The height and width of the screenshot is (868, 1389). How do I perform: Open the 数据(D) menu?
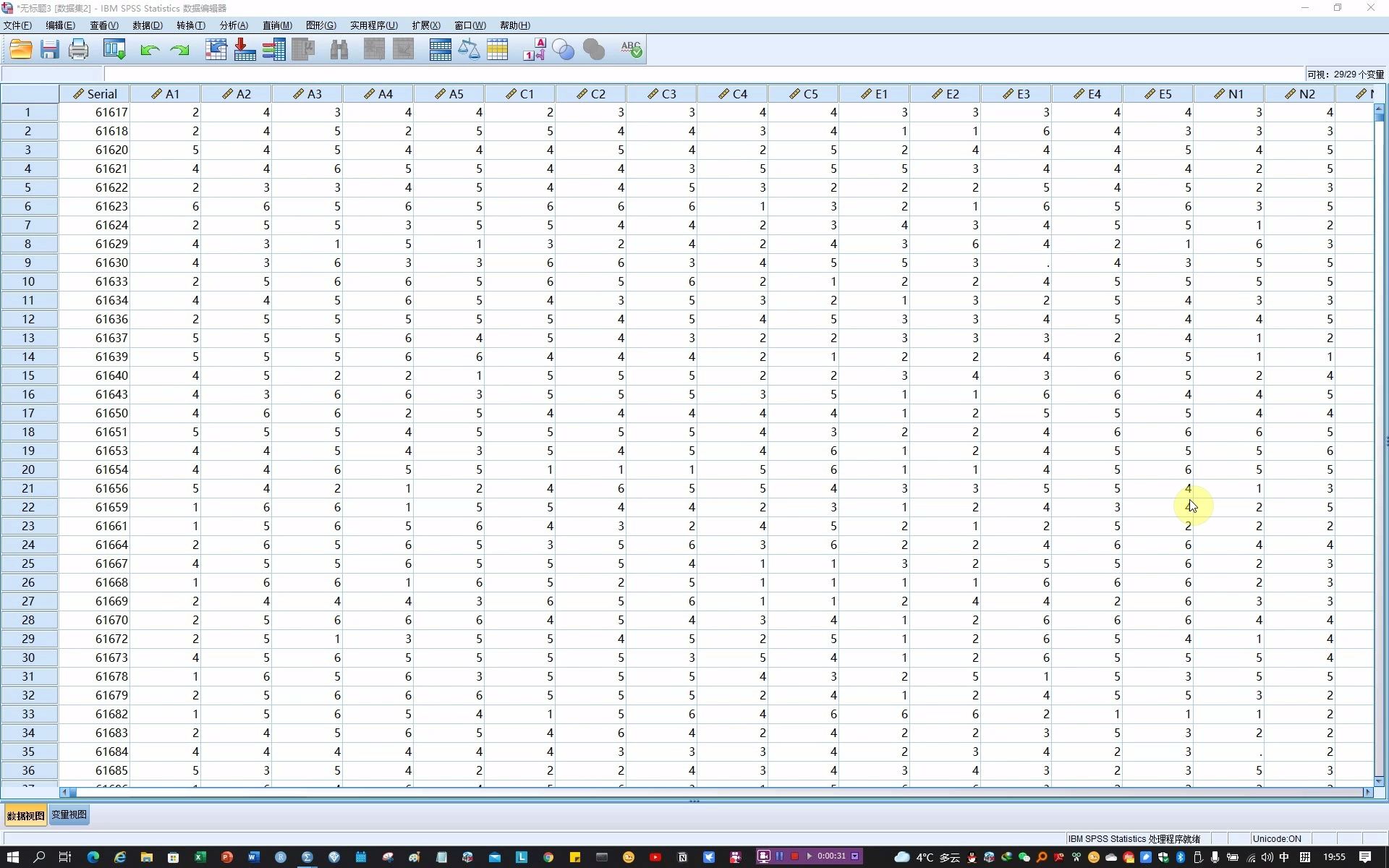(x=148, y=25)
